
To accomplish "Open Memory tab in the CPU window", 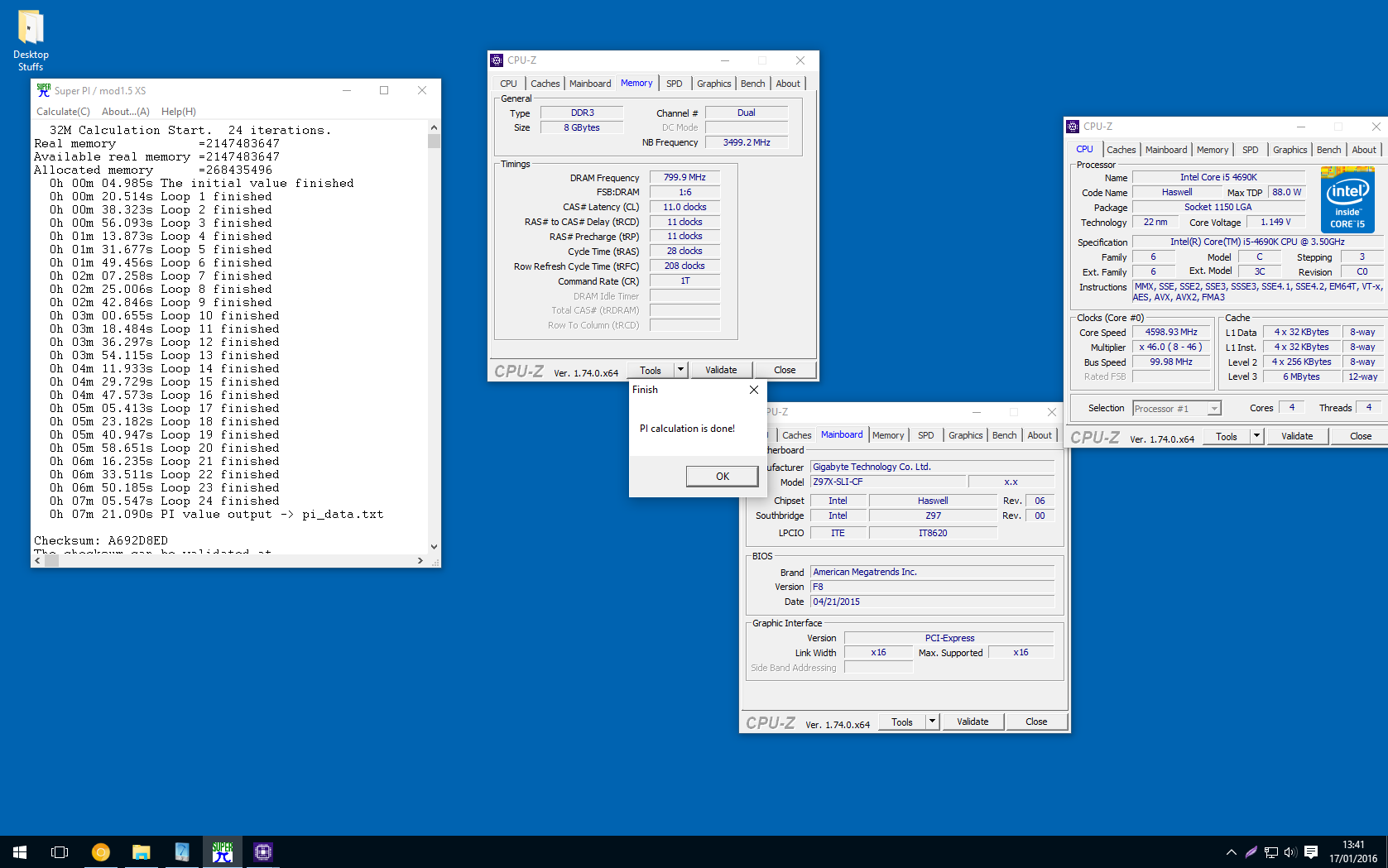I will [x=1213, y=150].
